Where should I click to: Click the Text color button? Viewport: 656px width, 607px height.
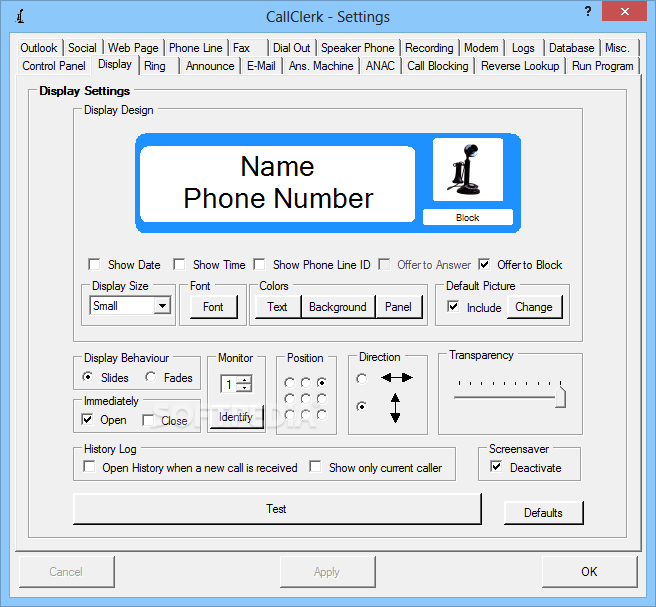click(x=277, y=307)
